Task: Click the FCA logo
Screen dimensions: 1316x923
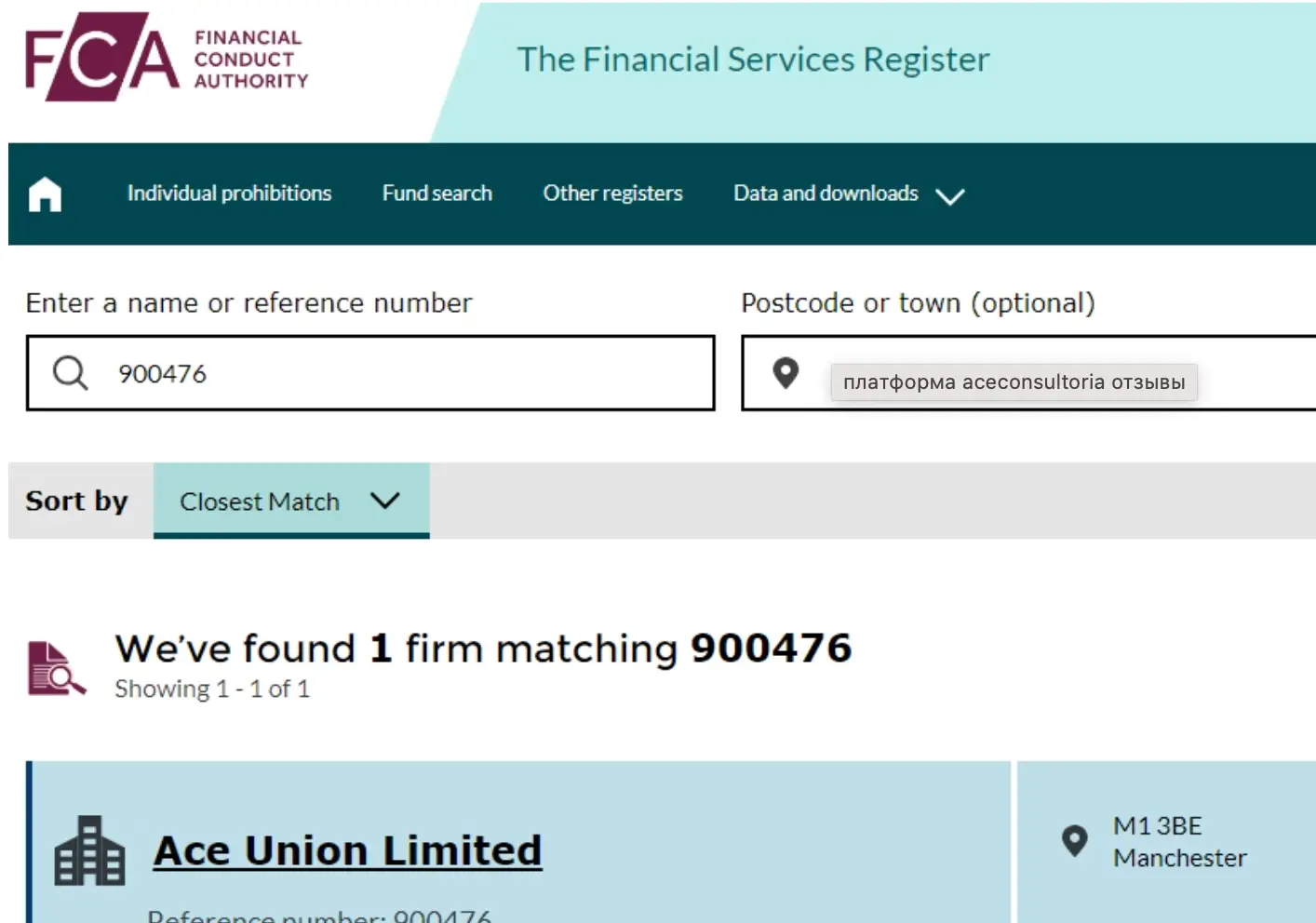Action: pos(102,57)
